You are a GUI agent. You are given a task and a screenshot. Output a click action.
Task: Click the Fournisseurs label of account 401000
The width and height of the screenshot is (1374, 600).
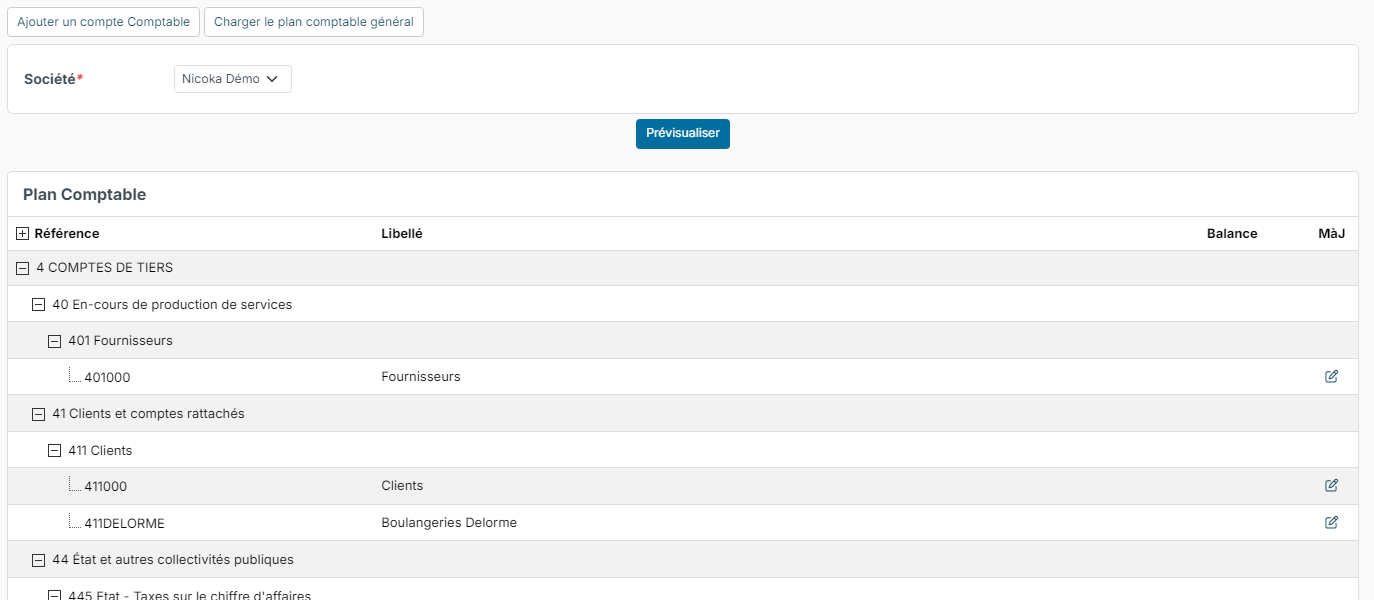pos(421,377)
